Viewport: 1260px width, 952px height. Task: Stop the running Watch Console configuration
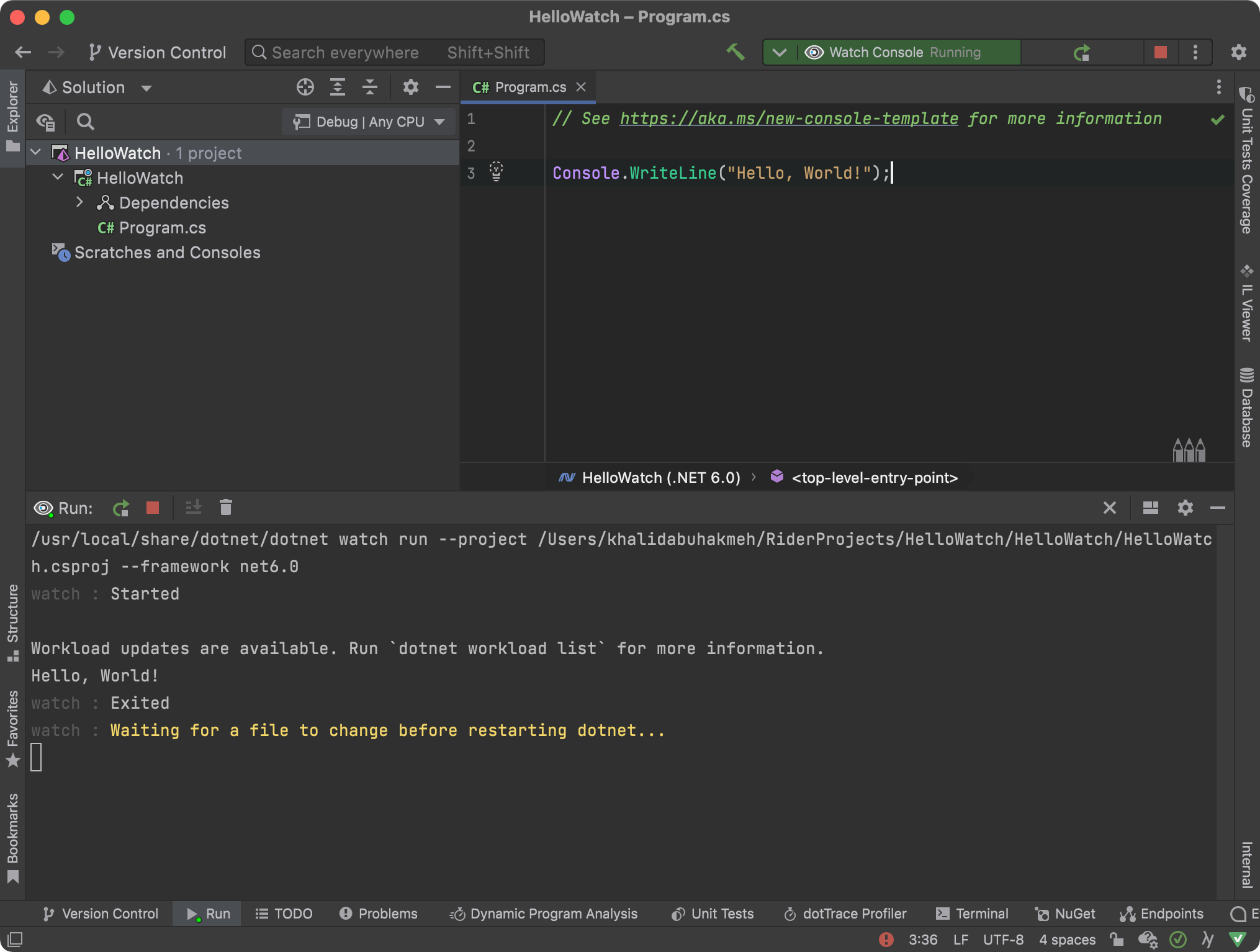[x=1160, y=52]
